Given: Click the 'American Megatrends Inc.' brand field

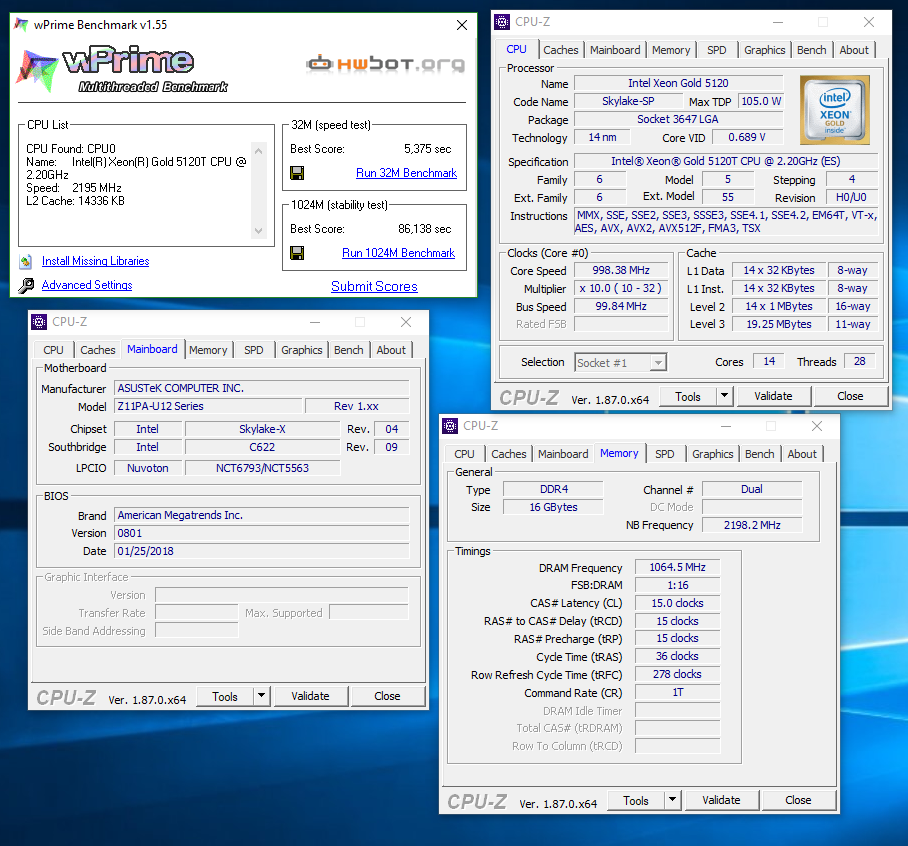Looking at the screenshot, I should [x=262, y=515].
